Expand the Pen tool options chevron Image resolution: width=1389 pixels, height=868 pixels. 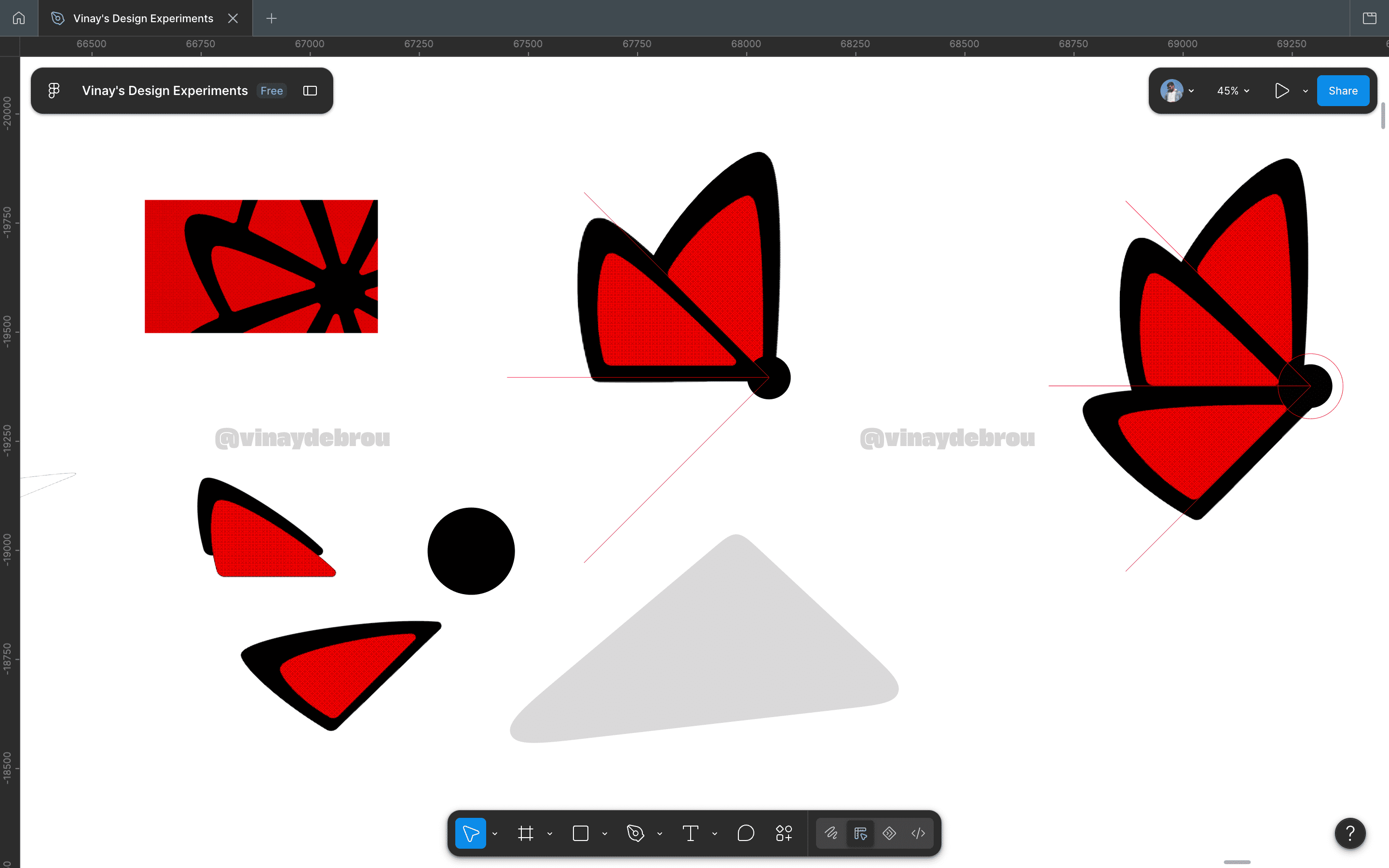pos(659,834)
